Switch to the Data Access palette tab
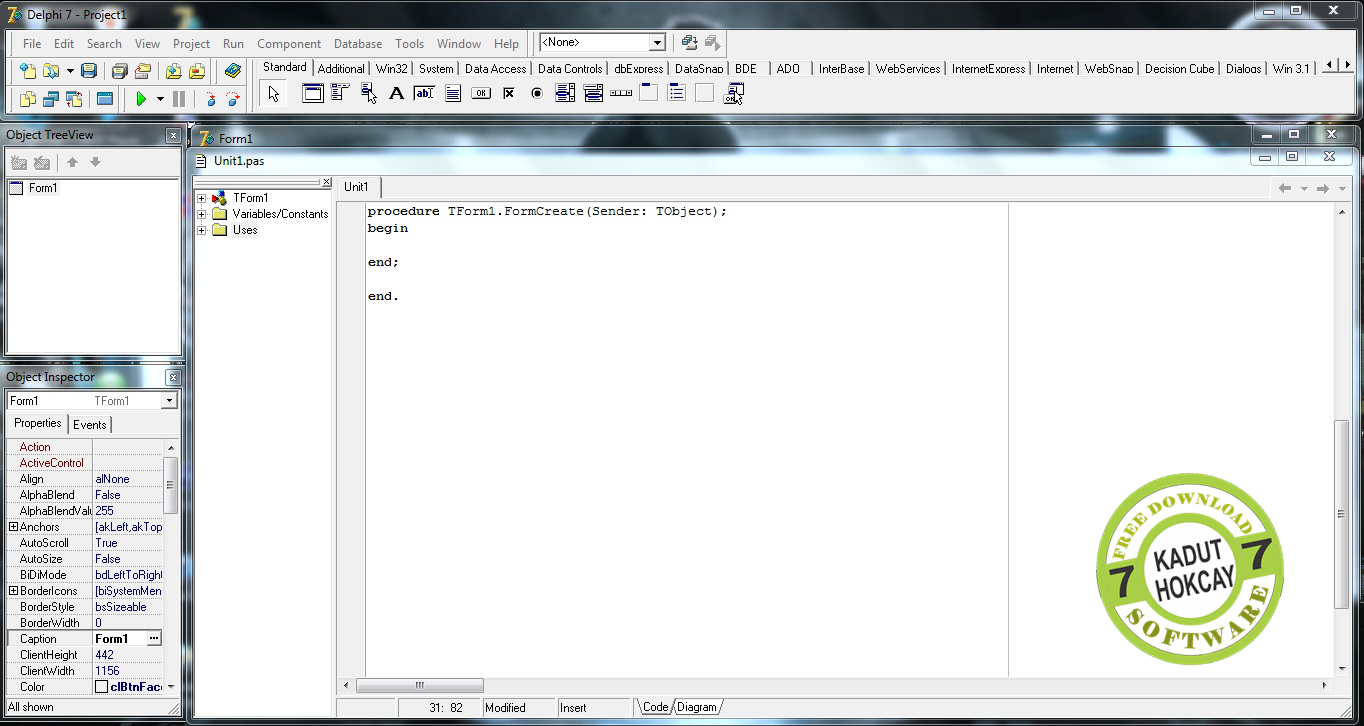This screenshot has width=1364, height=726. coord(495,69)
